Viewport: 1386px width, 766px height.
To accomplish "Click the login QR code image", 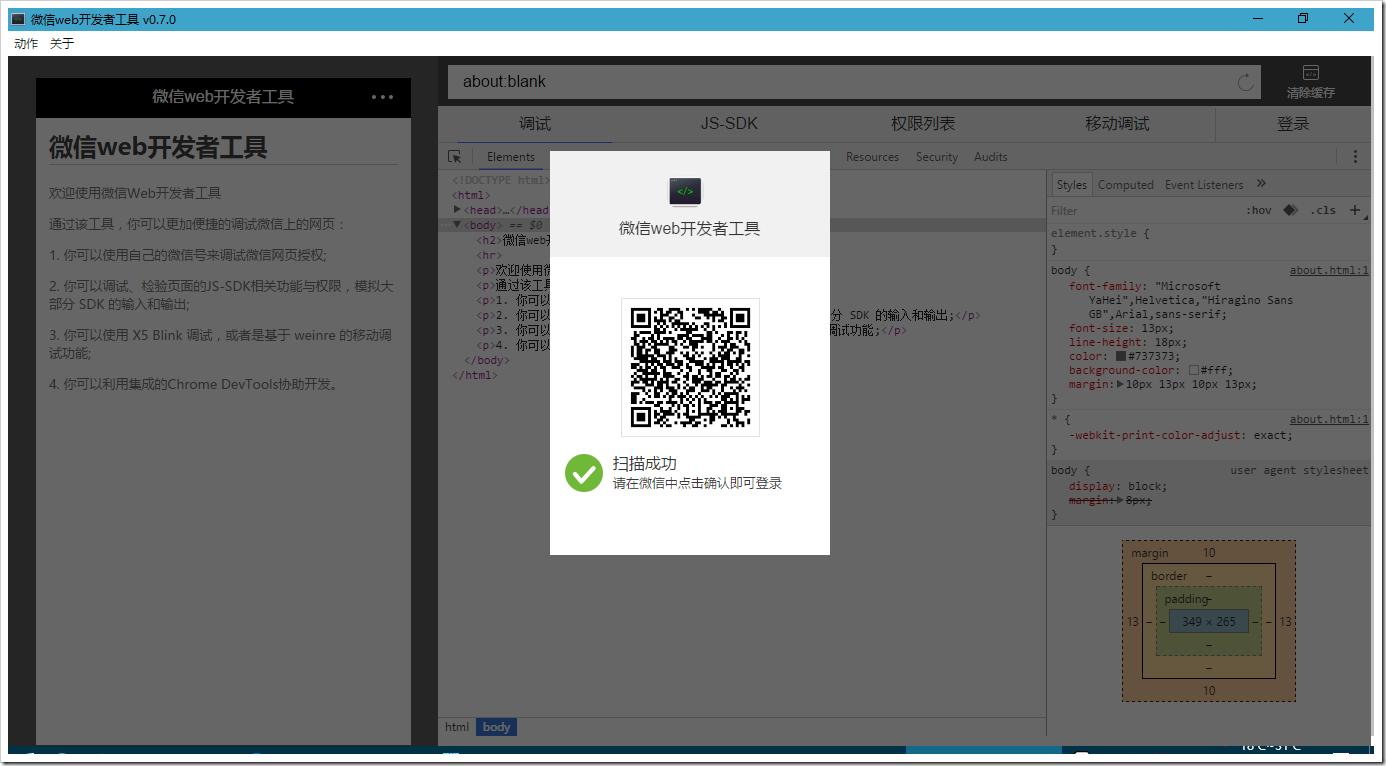I will pyautogui.click(x=690, y=367).
